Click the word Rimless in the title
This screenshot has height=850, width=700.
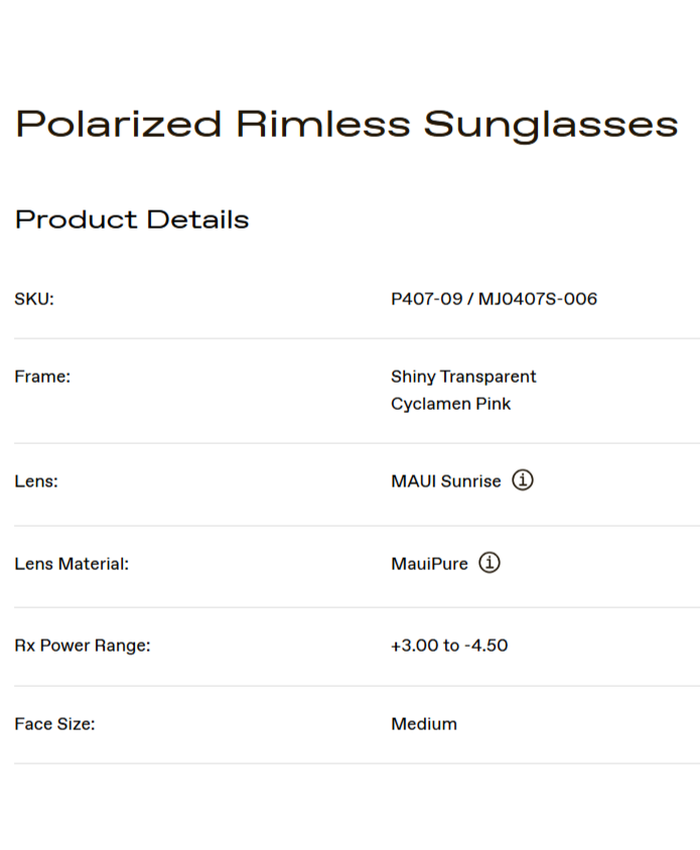coord(323,125)
